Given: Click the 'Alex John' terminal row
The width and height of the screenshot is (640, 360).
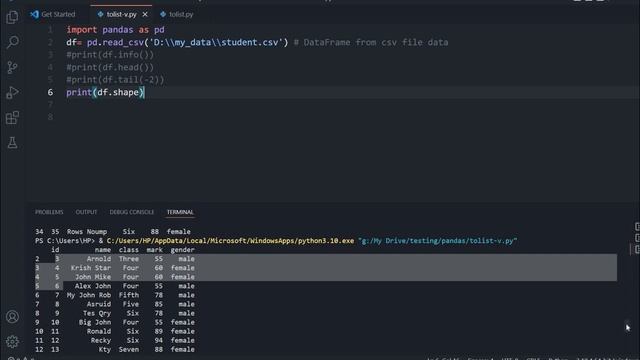Looking at the screenshot, I should (115, 286).
